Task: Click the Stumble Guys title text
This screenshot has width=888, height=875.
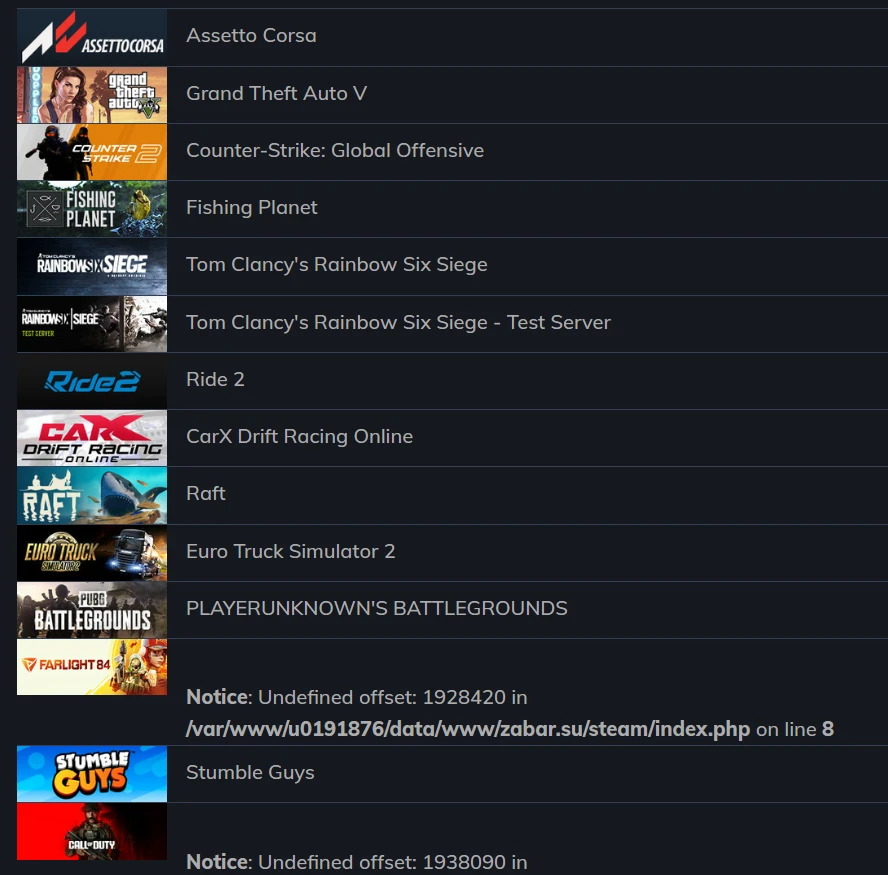Action: pyautogui.click(x=250, y=773)
